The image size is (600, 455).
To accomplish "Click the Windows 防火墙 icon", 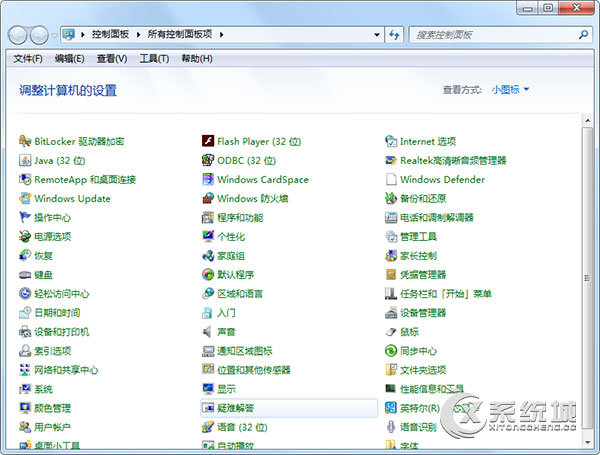I will coord(208,198).
